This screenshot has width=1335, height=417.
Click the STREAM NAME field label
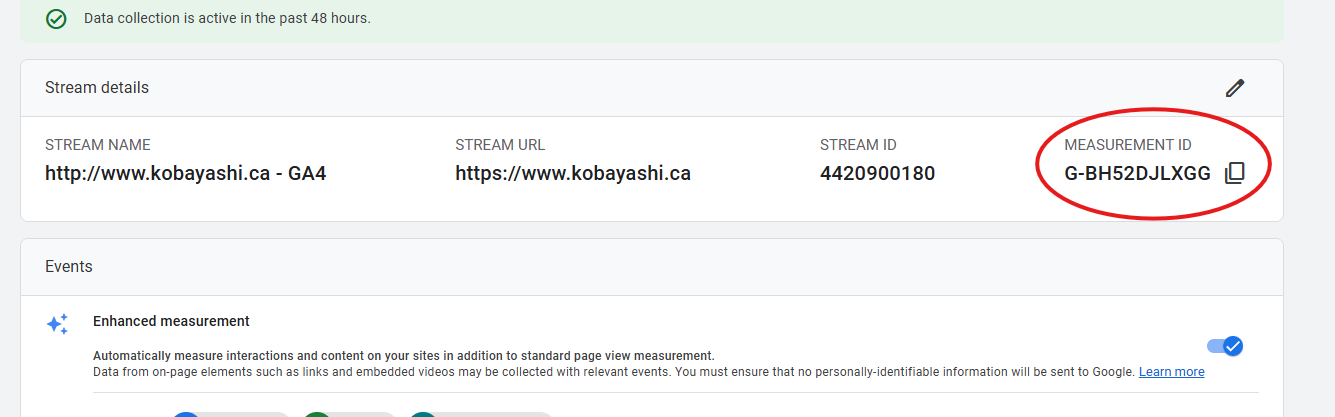[x=98, y=145]
